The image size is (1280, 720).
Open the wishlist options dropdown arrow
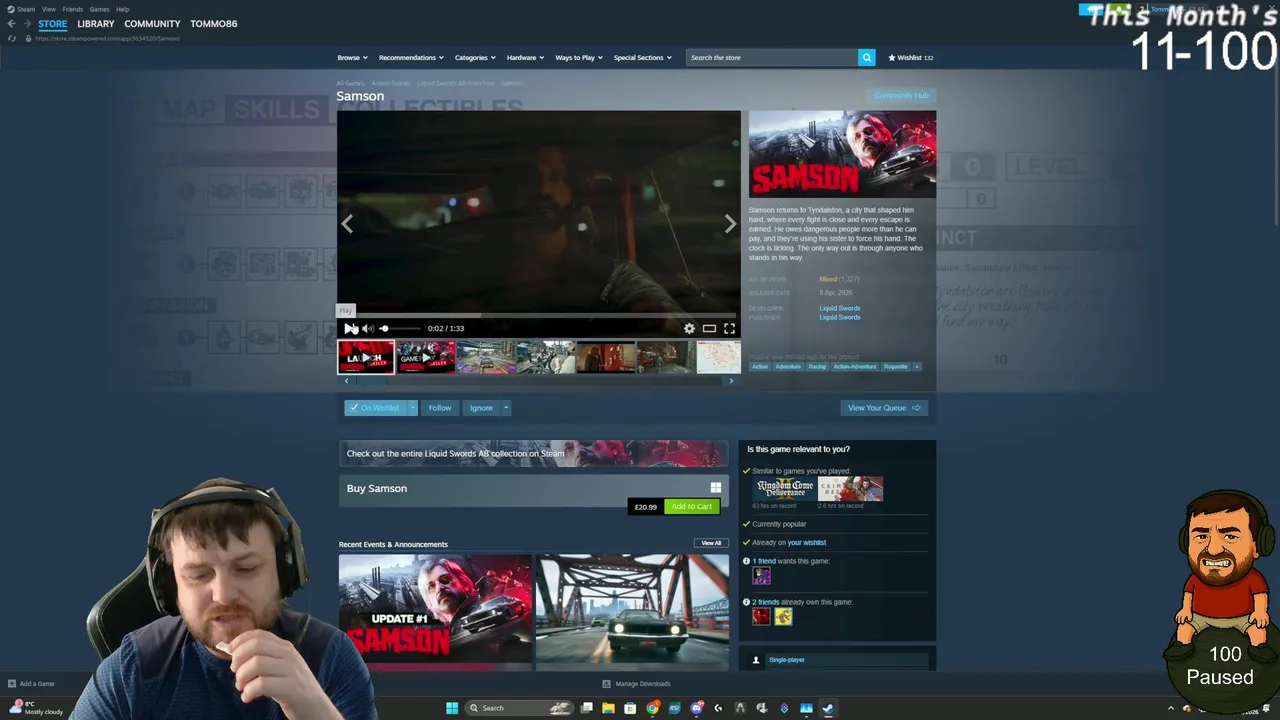pos(412,408)
